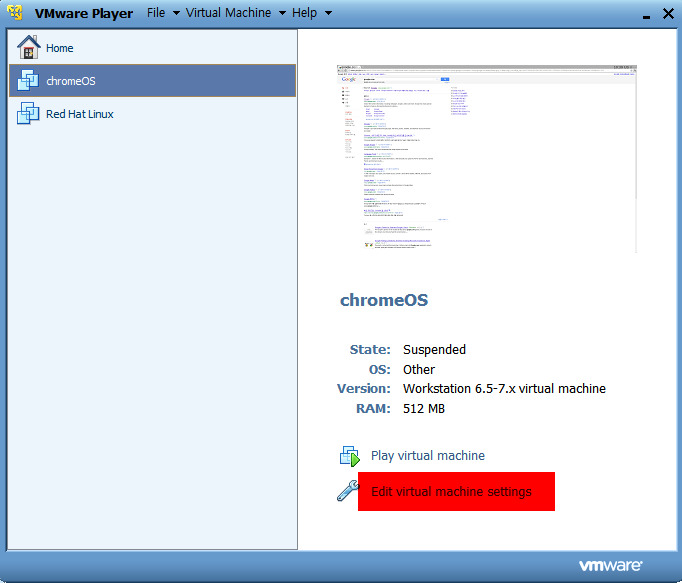The image size is (682, 583).
Task: Expand the File dropdown arrow
Action: (176, 13)
